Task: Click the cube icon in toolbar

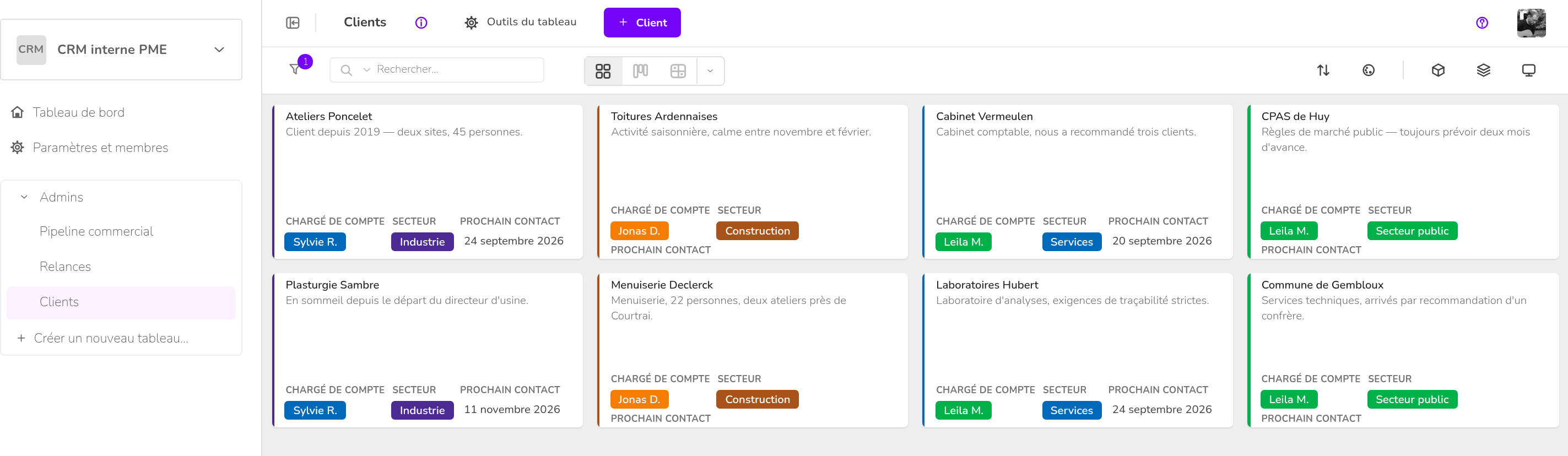Action: click(1439, 70)
